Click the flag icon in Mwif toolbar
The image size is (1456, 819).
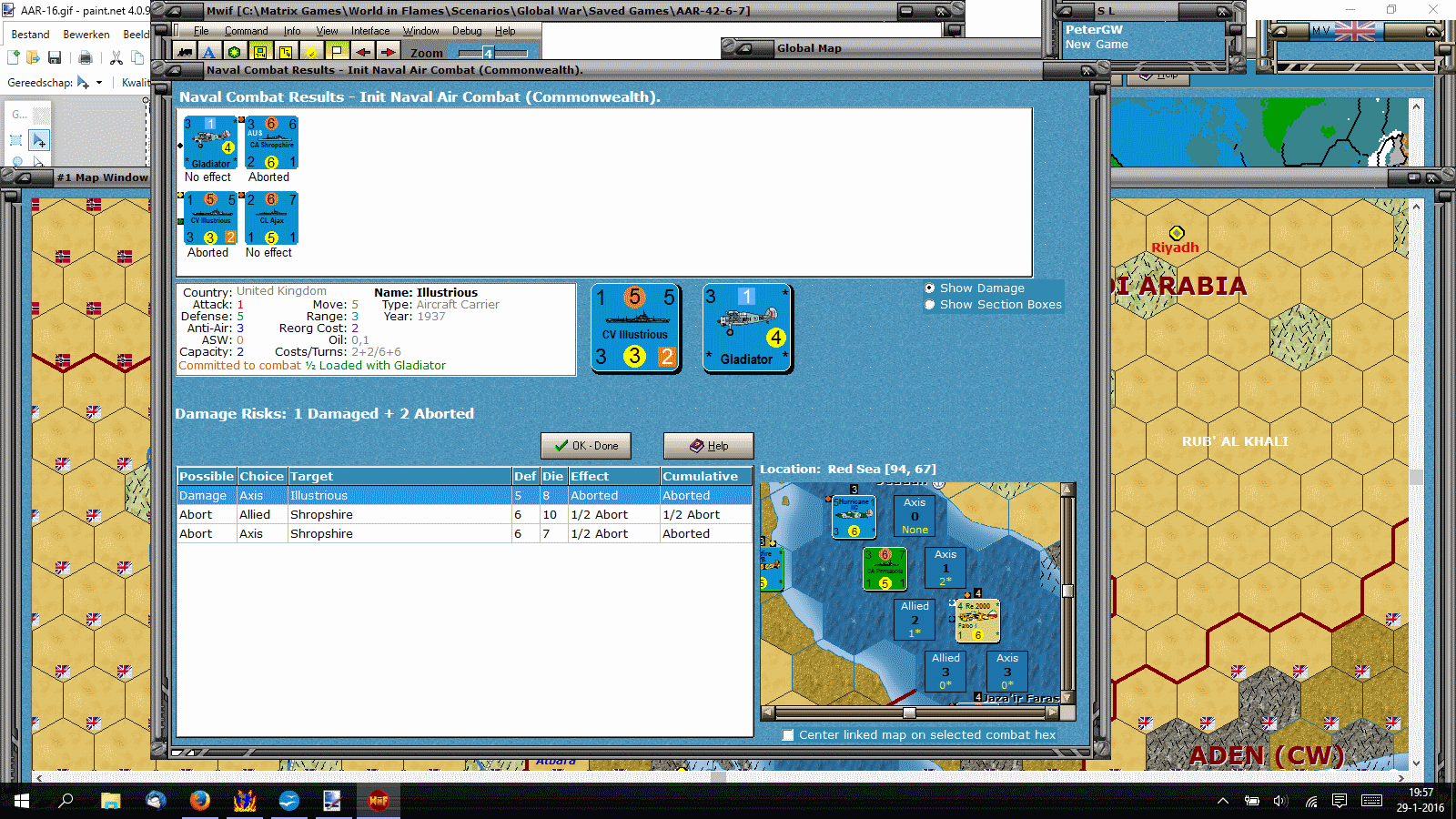[x=337, y=52]
